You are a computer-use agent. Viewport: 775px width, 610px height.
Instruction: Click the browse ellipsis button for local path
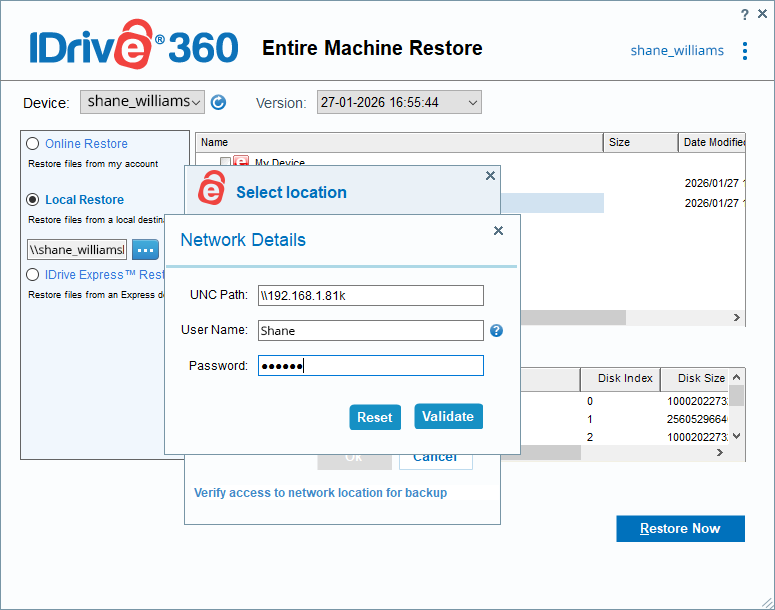[145, 249]
